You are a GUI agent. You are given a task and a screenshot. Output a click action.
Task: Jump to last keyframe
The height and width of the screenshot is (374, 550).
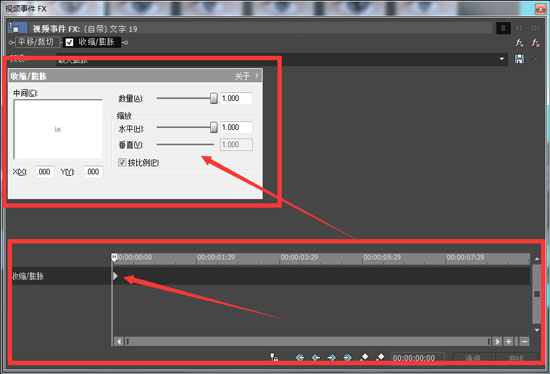[x=347, y=357]
